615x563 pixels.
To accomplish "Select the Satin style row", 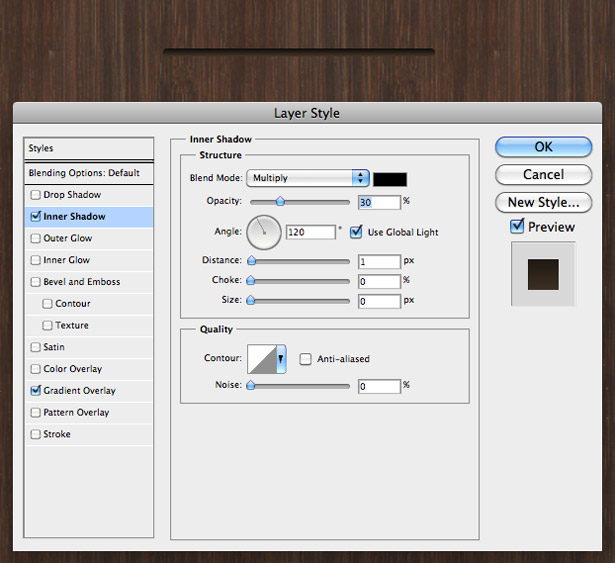I will click(x=89, y=347).
